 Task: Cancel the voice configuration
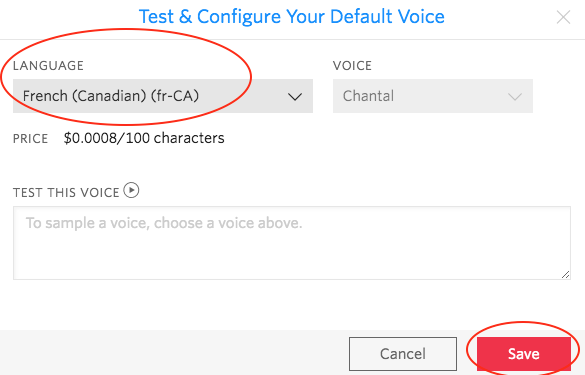403,354
